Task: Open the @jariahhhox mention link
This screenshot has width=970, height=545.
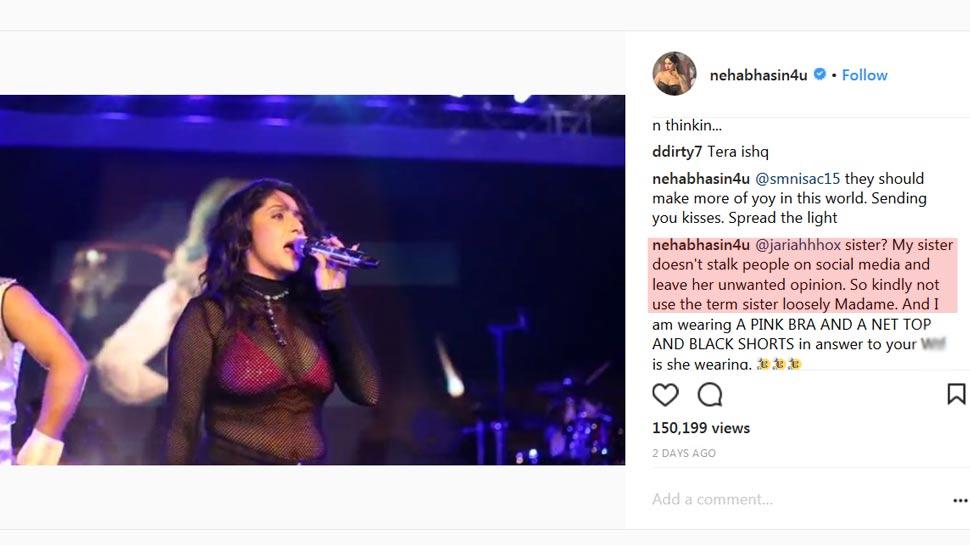Action: pyautogui.click(x=797, y=245)
